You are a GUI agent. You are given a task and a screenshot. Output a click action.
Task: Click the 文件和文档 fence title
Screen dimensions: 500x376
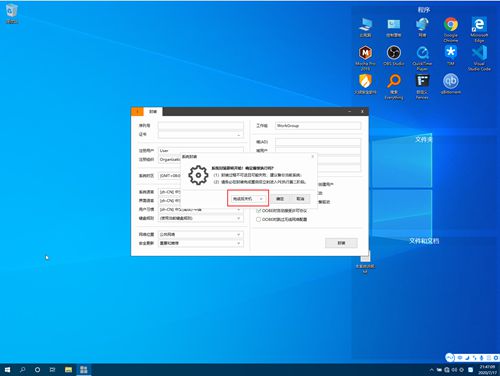(424, 241)
